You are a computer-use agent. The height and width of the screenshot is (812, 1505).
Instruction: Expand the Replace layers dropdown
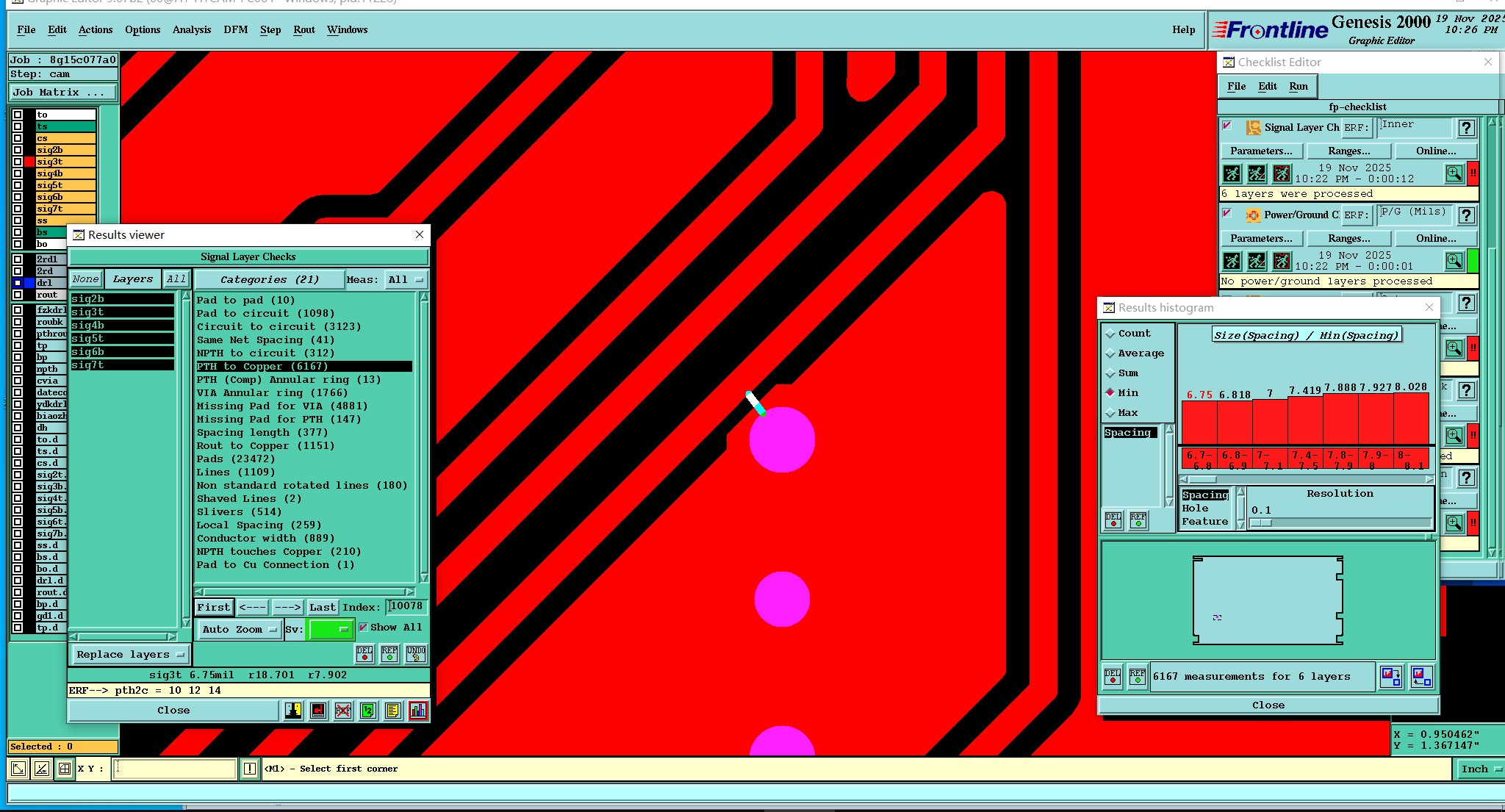(130, 654)
